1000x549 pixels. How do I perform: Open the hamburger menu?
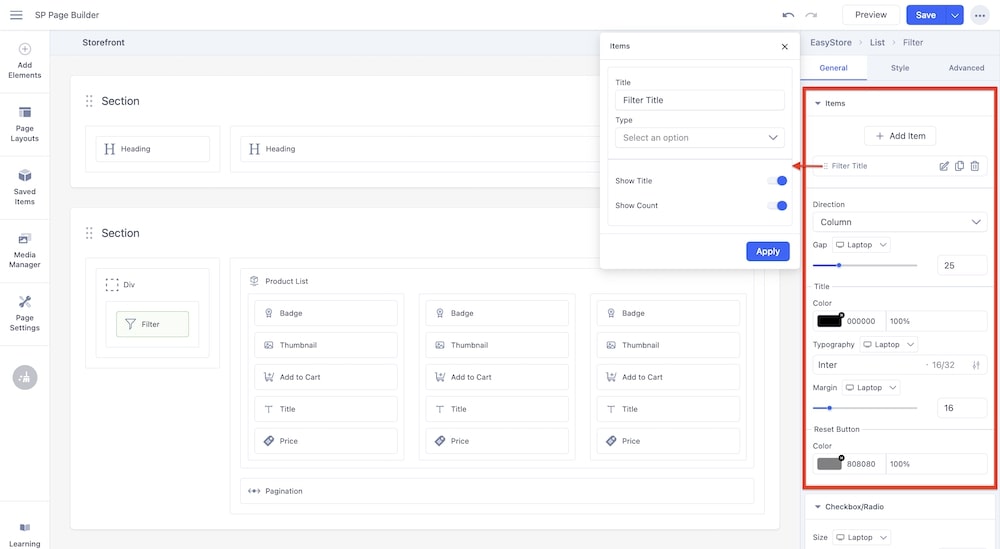pyautogui.click(x=16, y=15)
